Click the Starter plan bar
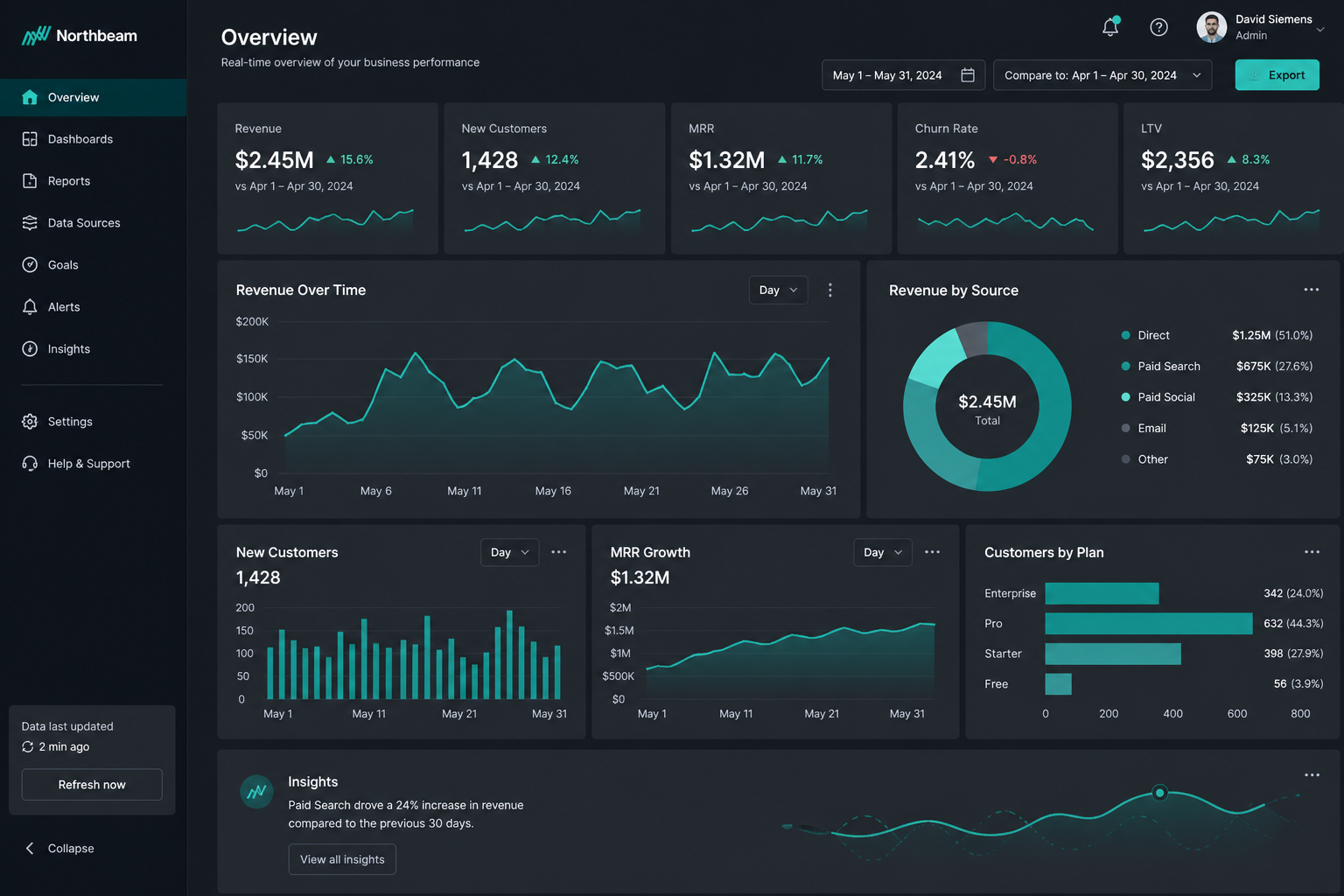This screenshot has height=896, width=1344. [x=1113, y=654]
